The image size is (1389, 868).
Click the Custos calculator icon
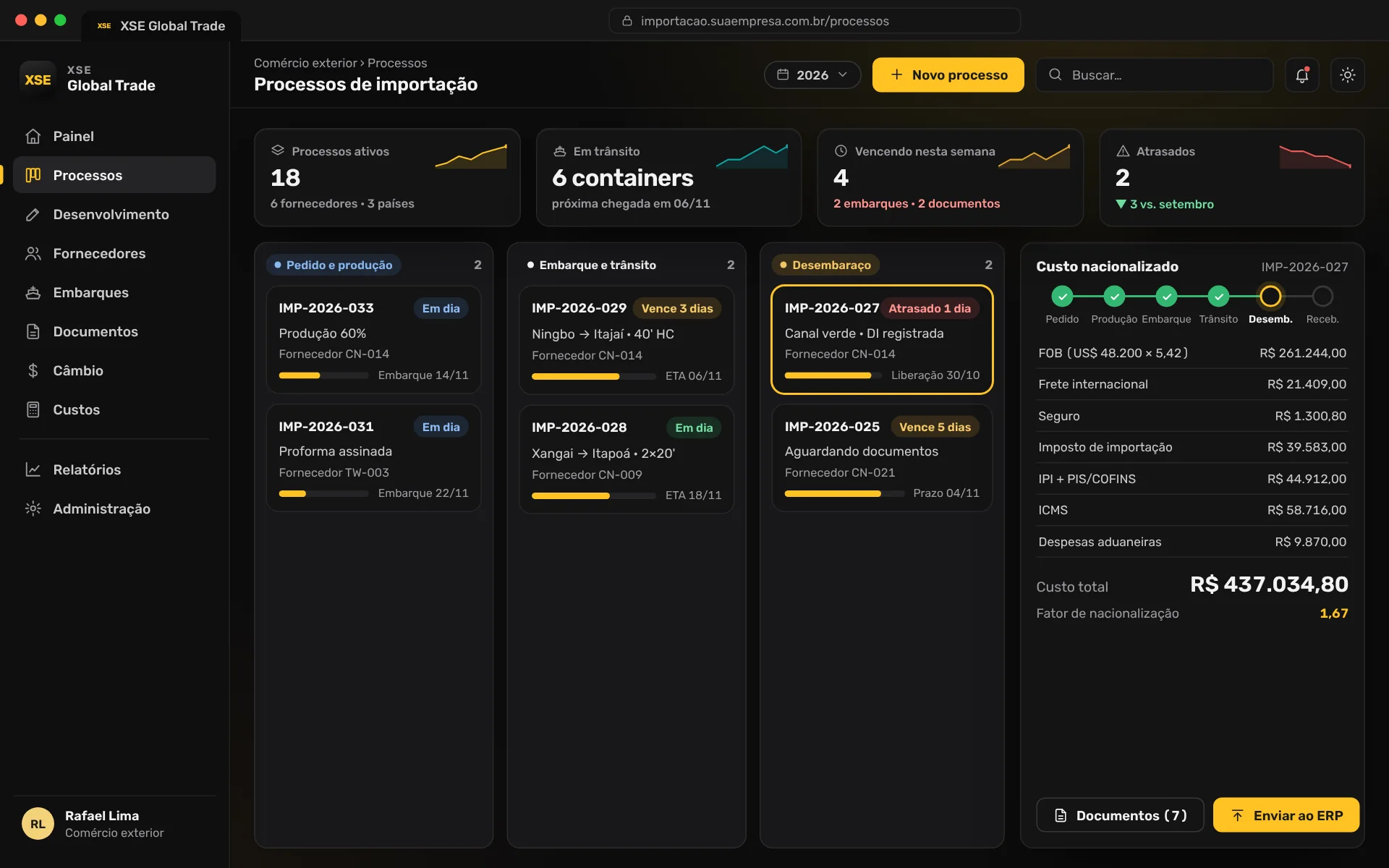[x=33, y=410]
